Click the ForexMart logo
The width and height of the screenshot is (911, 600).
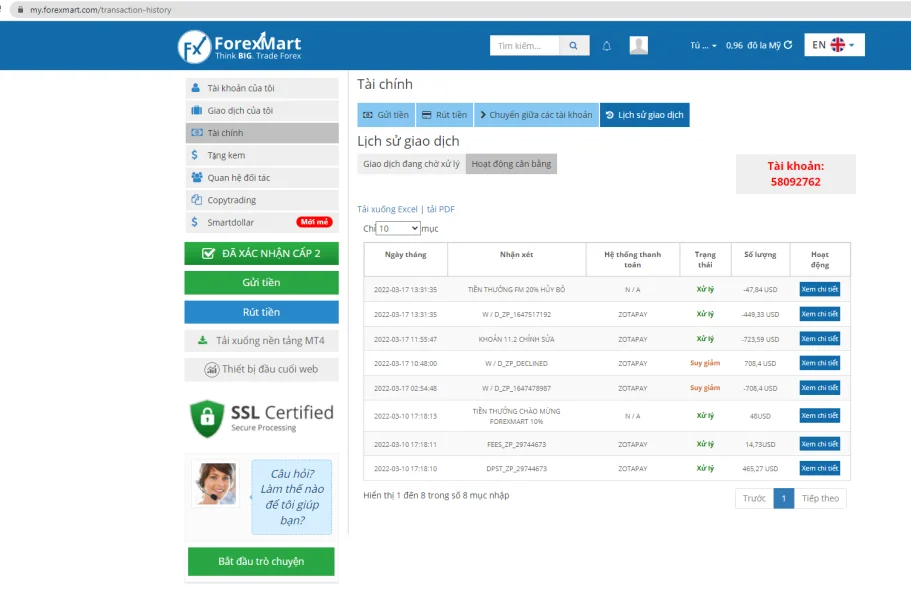[239, 46]
